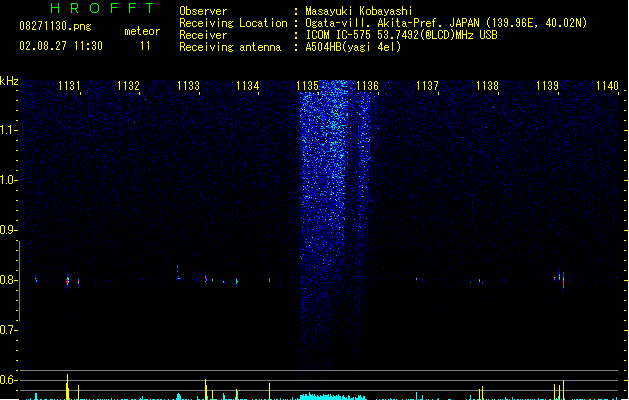Screen dimensions: 629x400
Task: Click the HROFFT title text
Action: (x=102, y=8)
